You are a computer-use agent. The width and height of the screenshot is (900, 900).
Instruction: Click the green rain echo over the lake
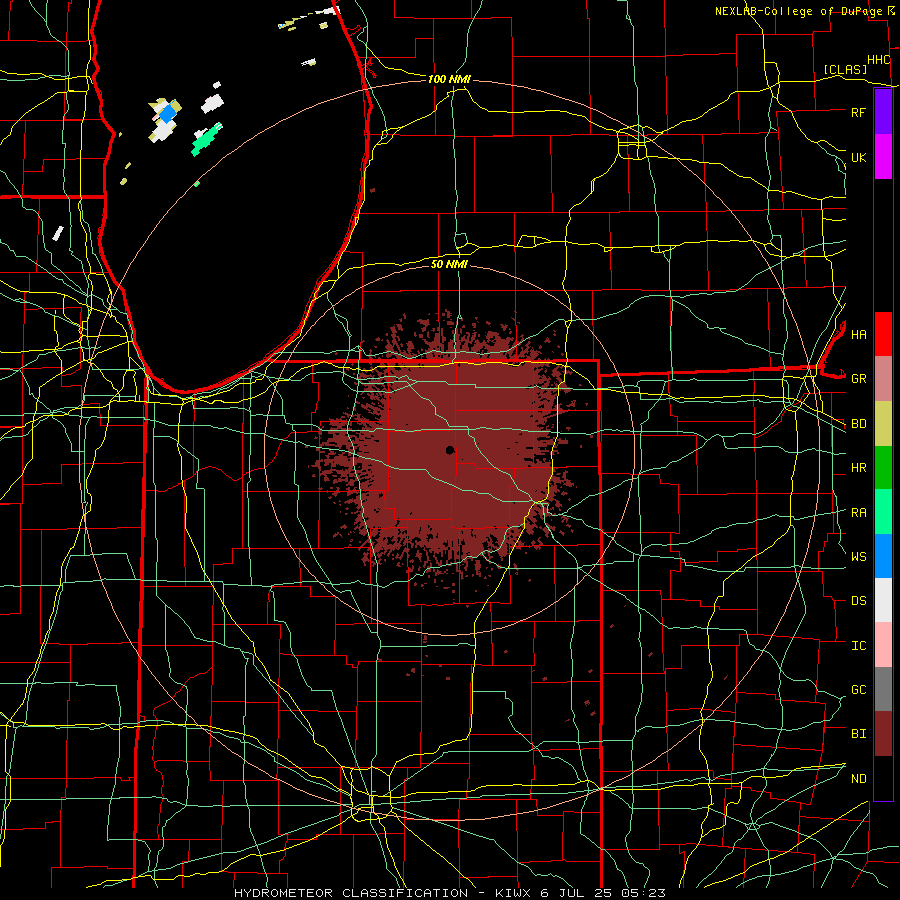pyautogui.click(x=207, y=139)
